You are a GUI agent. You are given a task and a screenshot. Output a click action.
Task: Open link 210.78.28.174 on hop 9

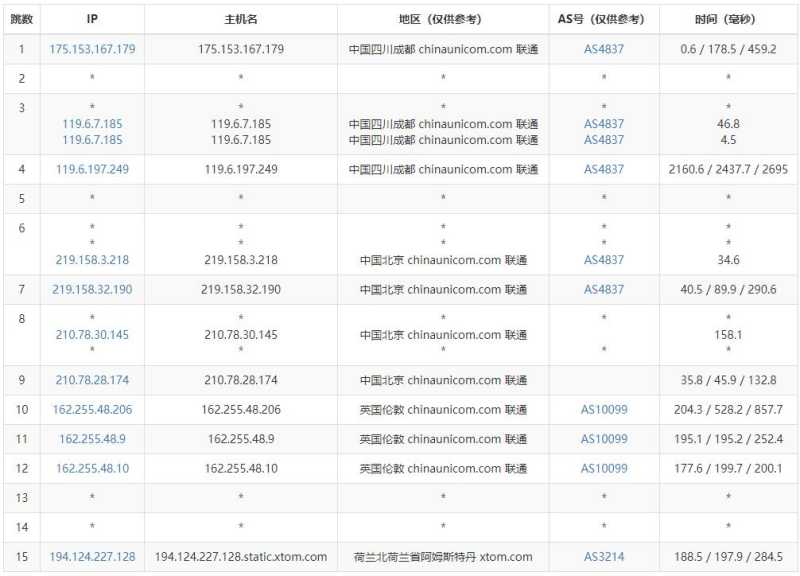(x=90, y=379)
